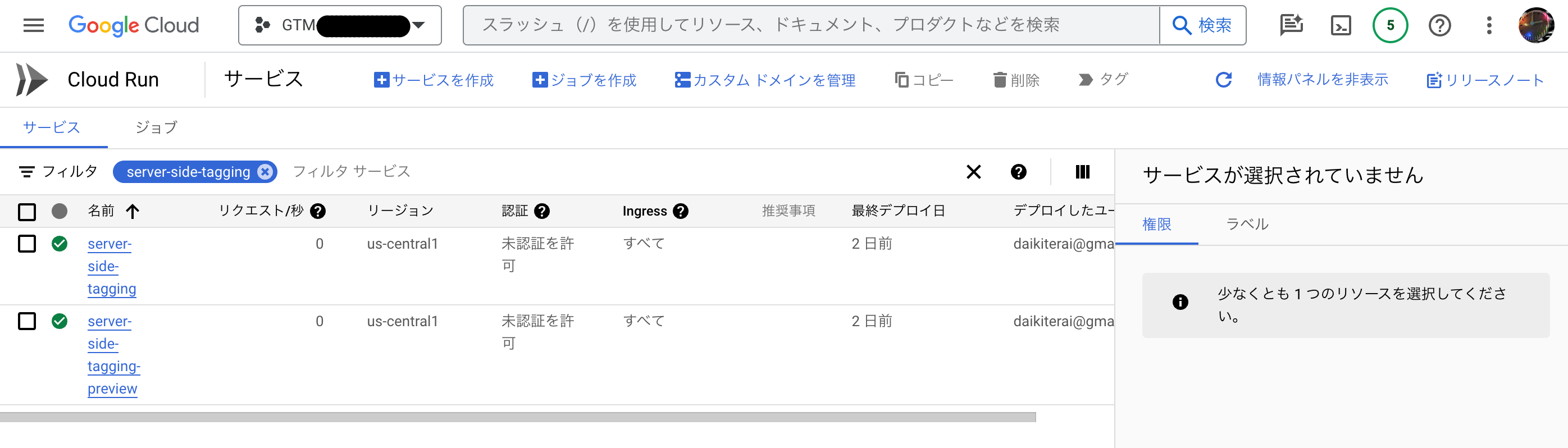This screenshot has width=1568, height=448.
Task: Clear all filters with the X icon
Action: [973, 172]
